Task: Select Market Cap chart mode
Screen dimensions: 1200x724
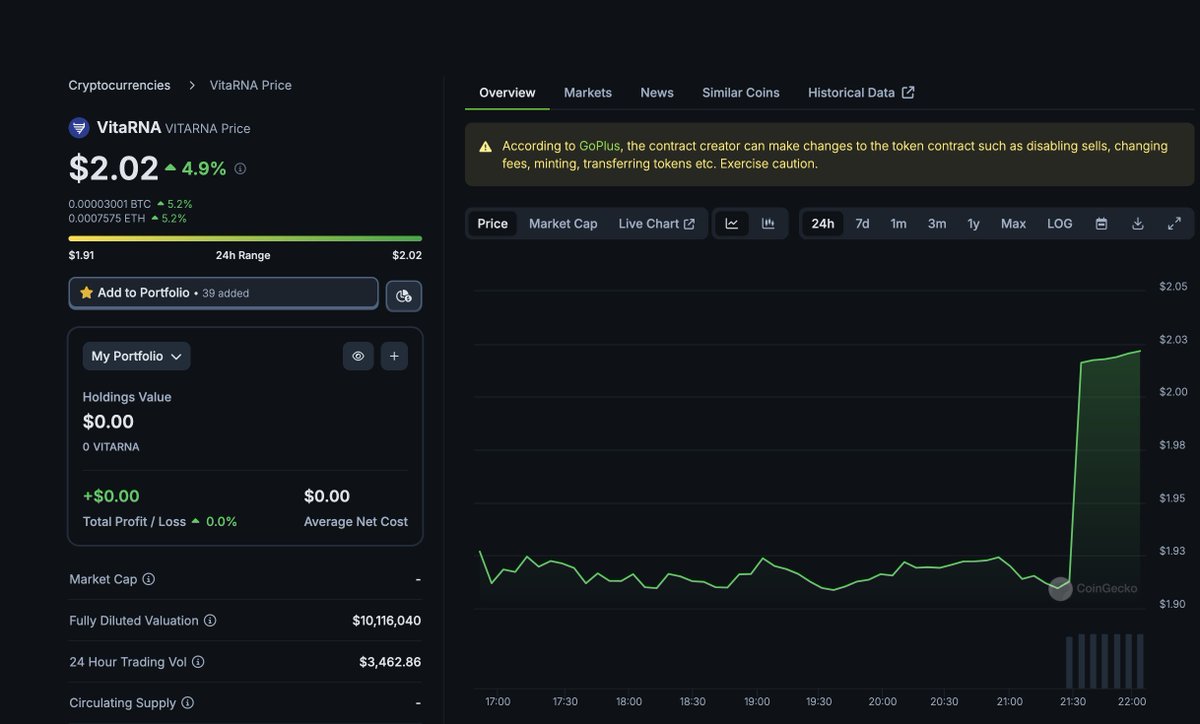Action: [563, 224]
